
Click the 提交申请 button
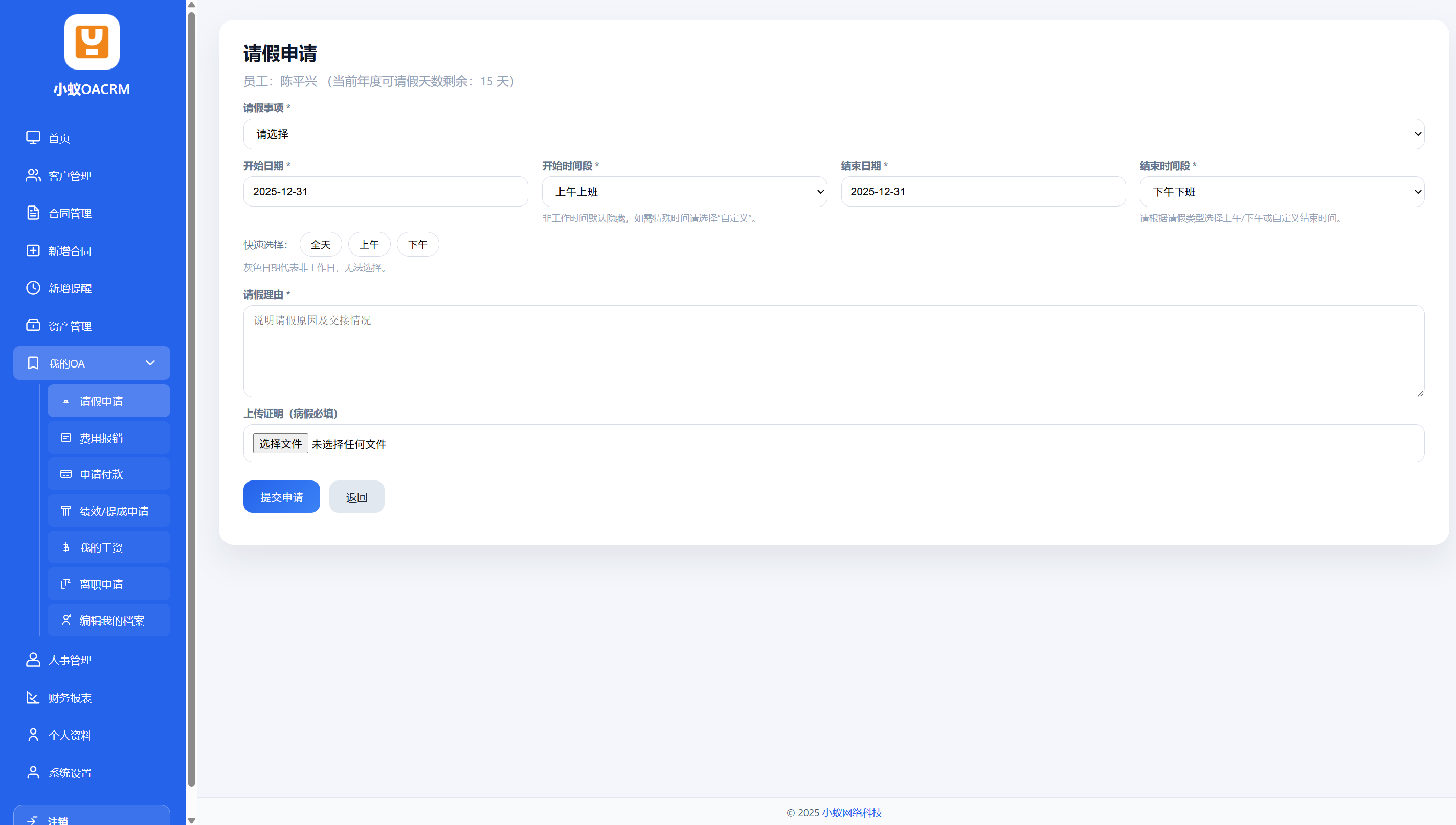[282, 497]
